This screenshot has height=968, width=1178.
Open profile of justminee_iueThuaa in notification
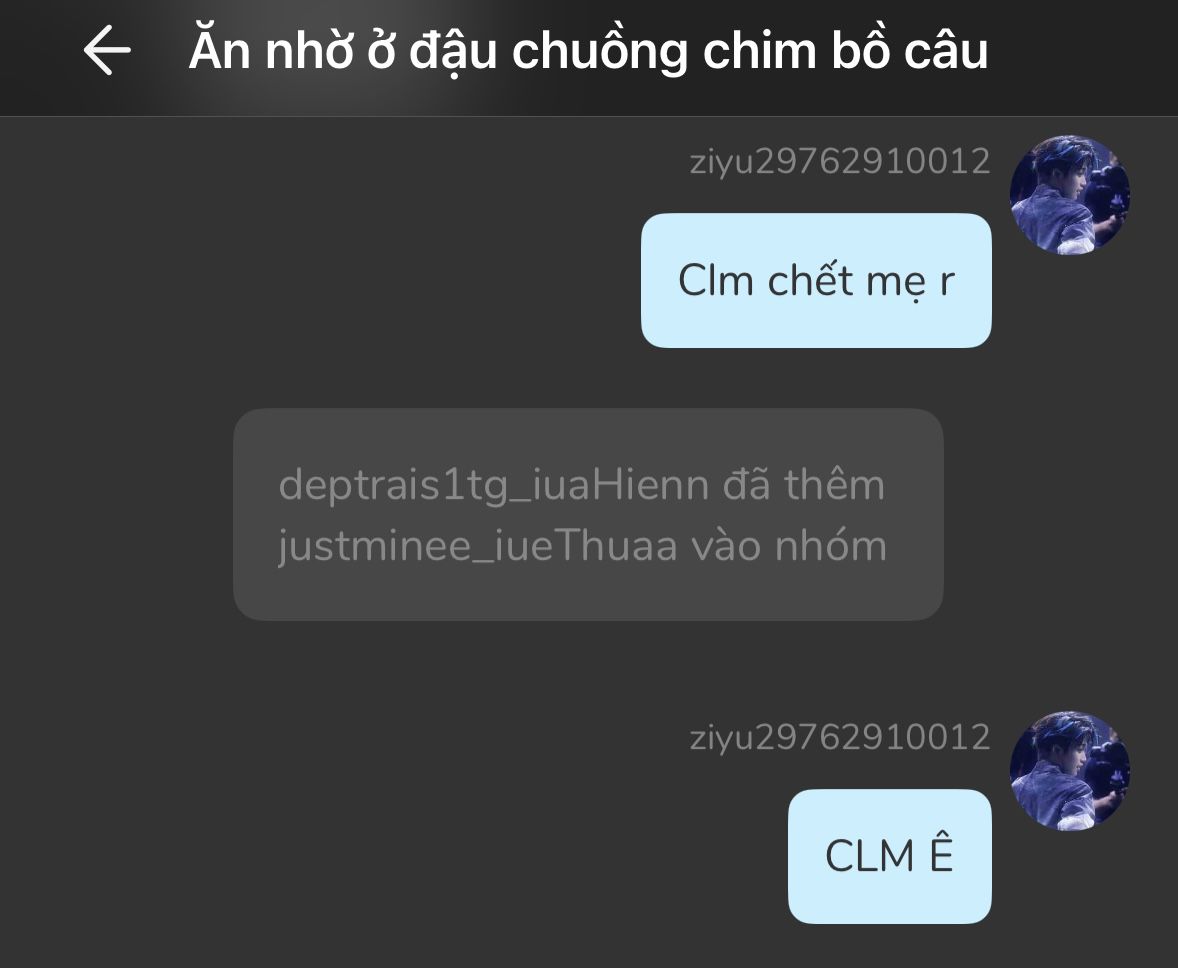point(477,546)
